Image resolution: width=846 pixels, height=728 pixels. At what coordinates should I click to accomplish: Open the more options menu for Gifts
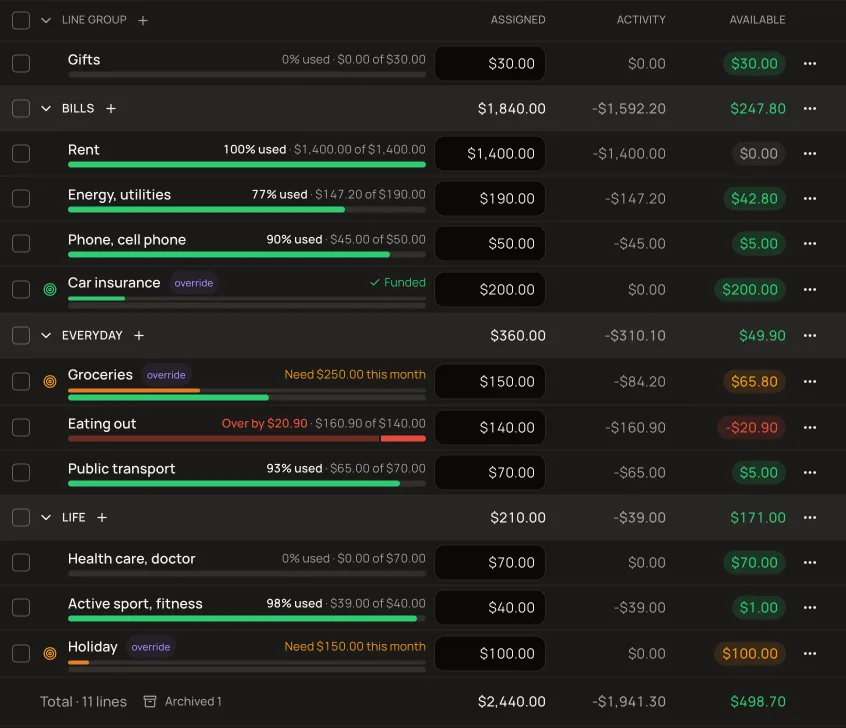(x=809, y=64)
